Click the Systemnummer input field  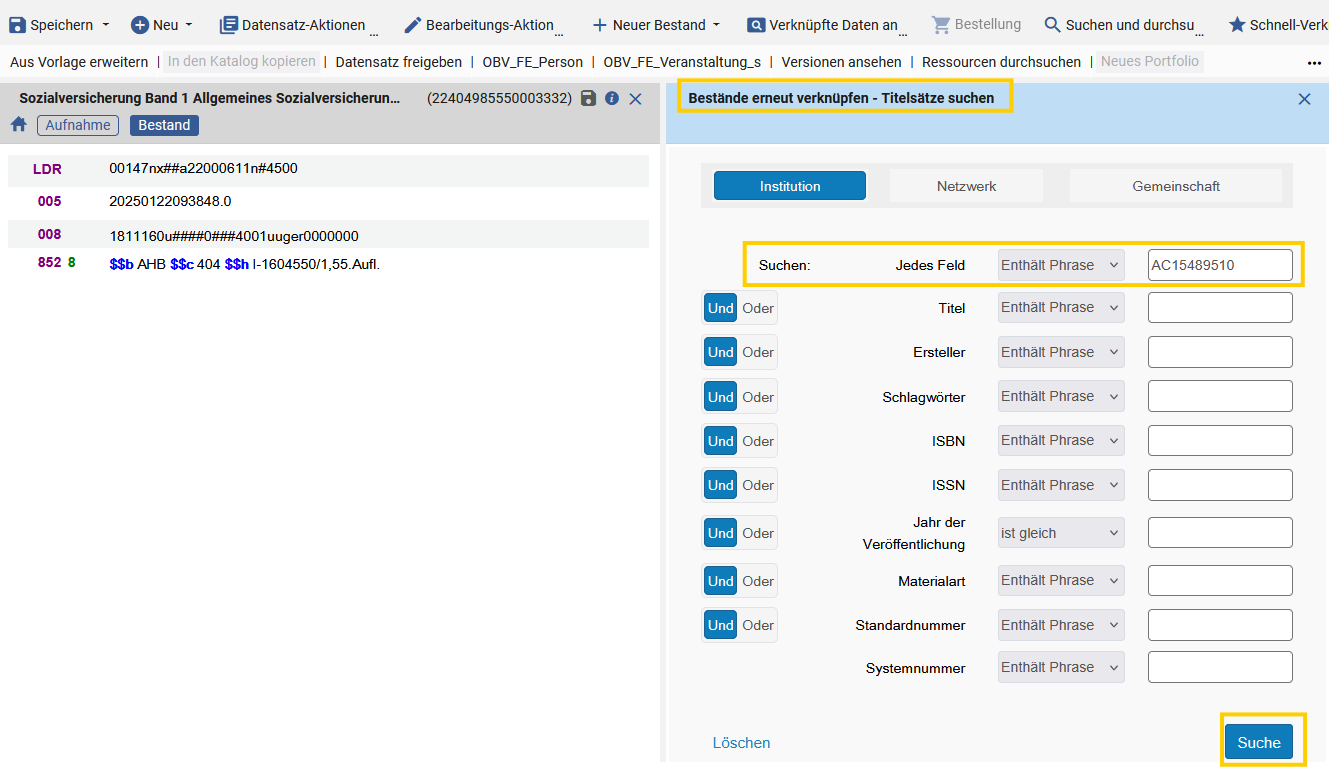click(x=1220, y=667)
